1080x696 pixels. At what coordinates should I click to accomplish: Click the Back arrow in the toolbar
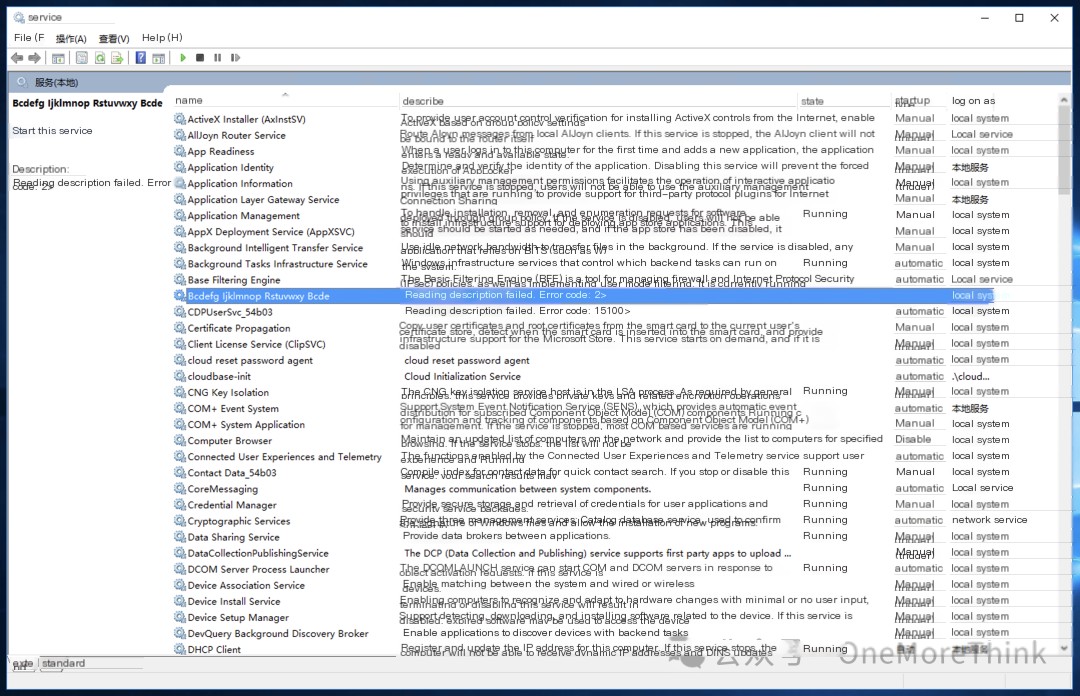[17, 58]
